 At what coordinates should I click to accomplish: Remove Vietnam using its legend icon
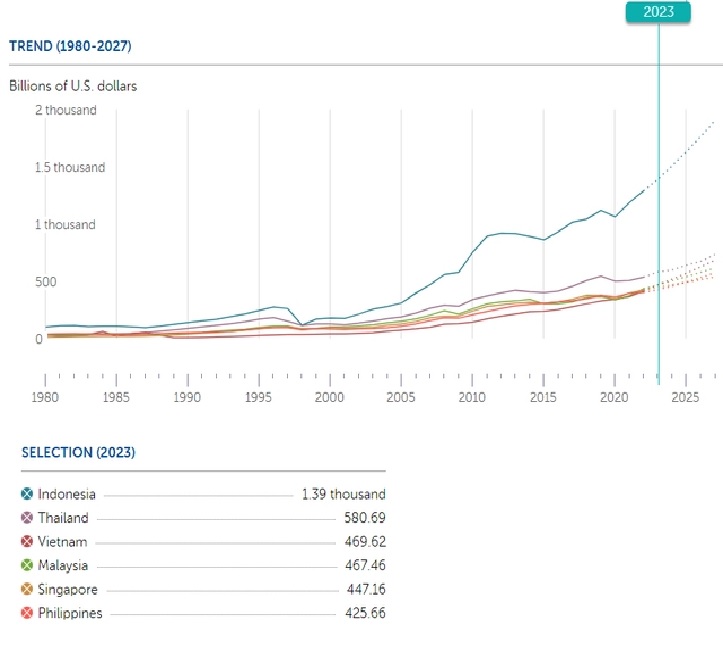tap(28, 542)
